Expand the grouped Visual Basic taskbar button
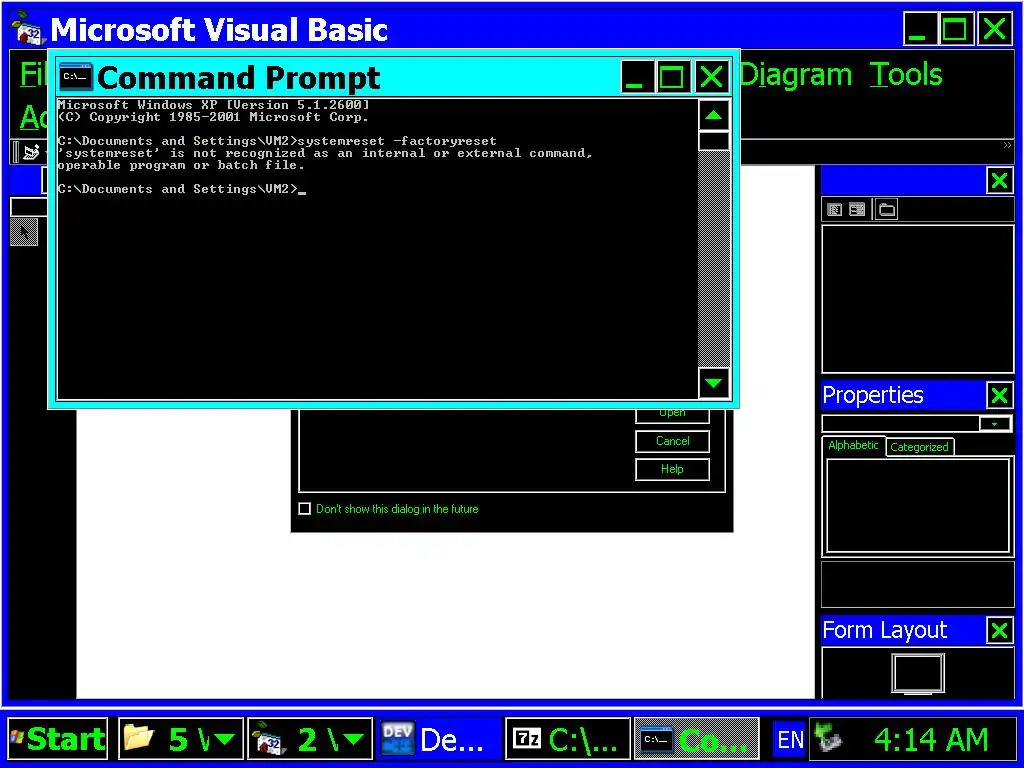 click(310, 739)
